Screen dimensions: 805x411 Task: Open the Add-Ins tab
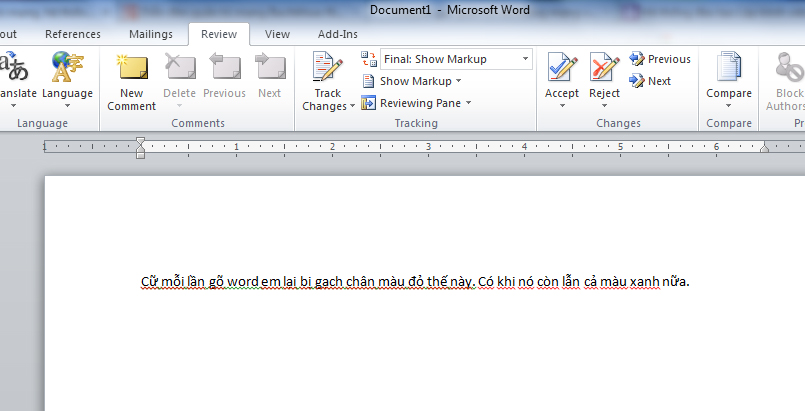point(337,34)
